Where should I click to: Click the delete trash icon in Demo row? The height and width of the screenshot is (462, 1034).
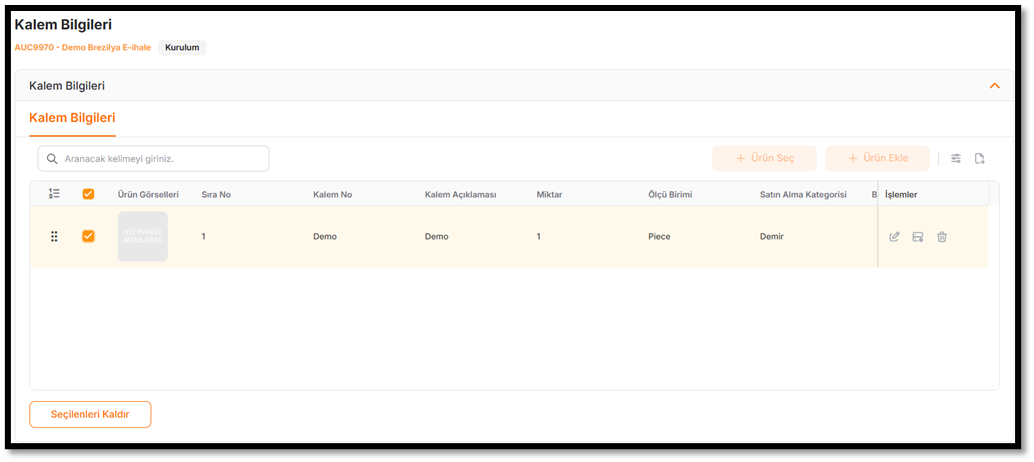coord(942,237)
